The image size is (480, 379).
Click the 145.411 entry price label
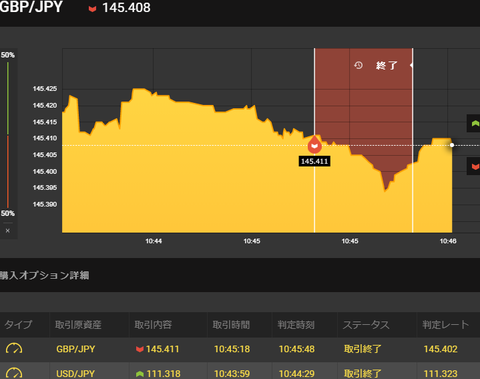(x=314, y=161)
